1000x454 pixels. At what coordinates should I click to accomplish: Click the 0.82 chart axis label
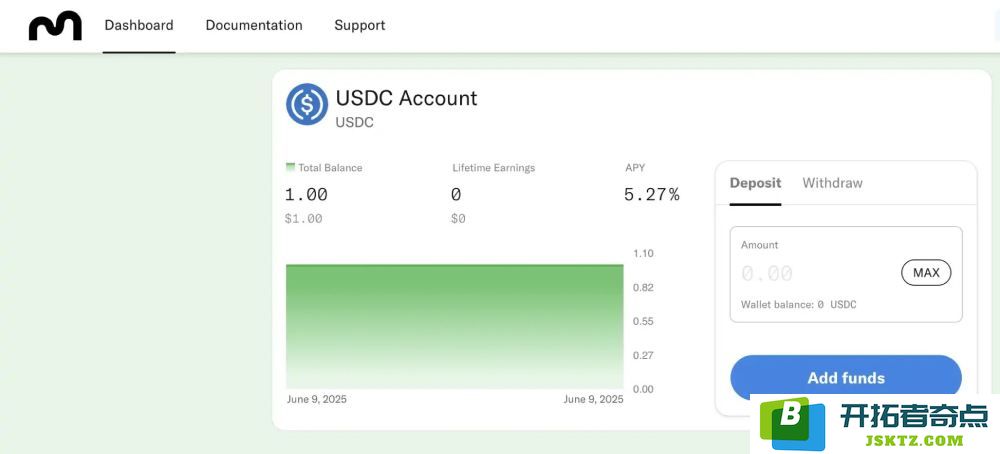tap(643, 288)
